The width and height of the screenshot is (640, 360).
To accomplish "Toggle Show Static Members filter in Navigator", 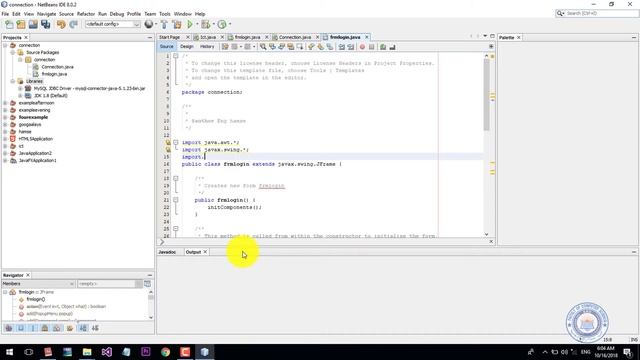I will click(x=33, y=328).
